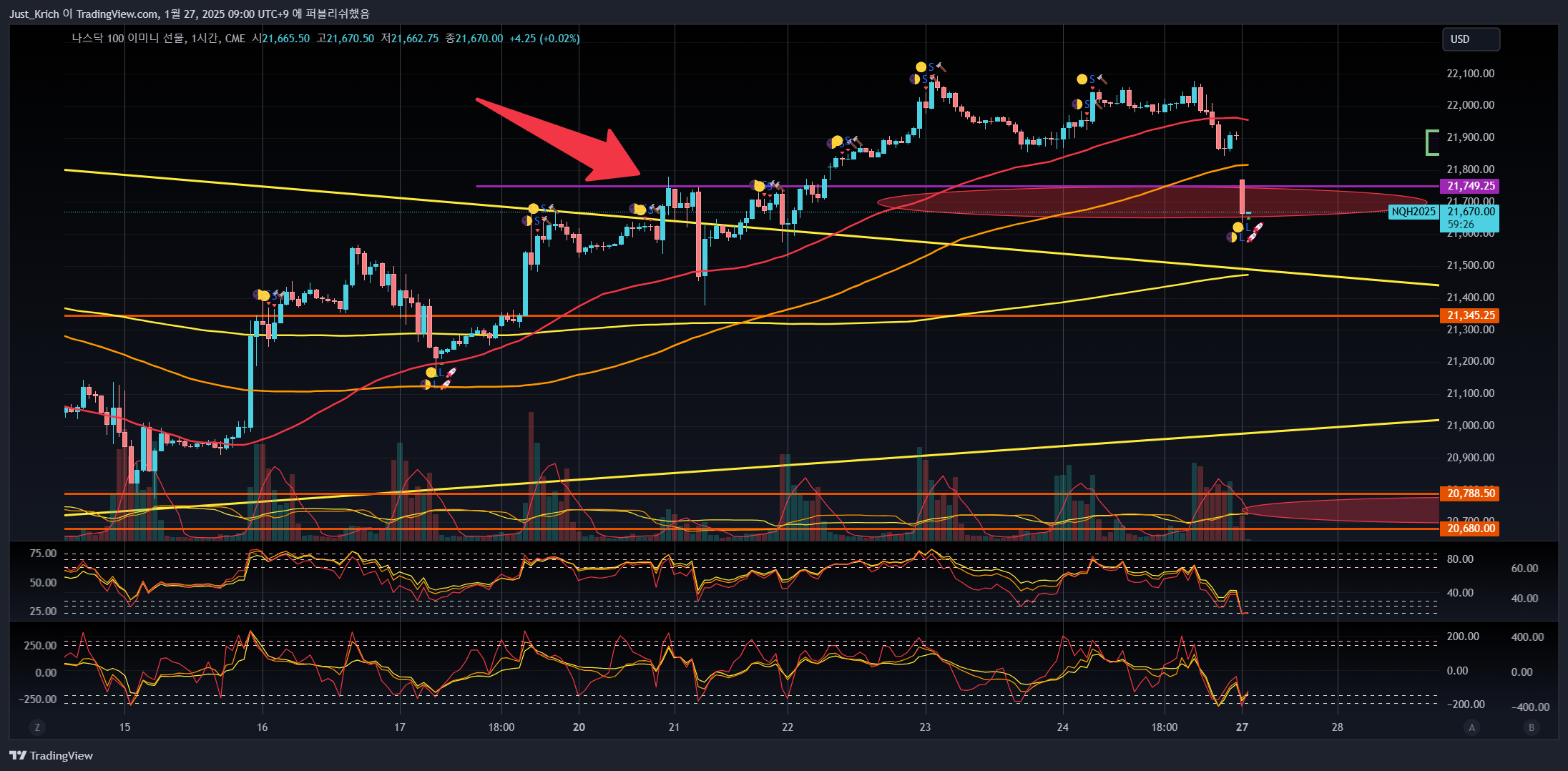The width and height of the screenshot is (1568, 771).
Task: Click the 400.00 level on lower indicator scale
Action: [x=1527, y=637]
